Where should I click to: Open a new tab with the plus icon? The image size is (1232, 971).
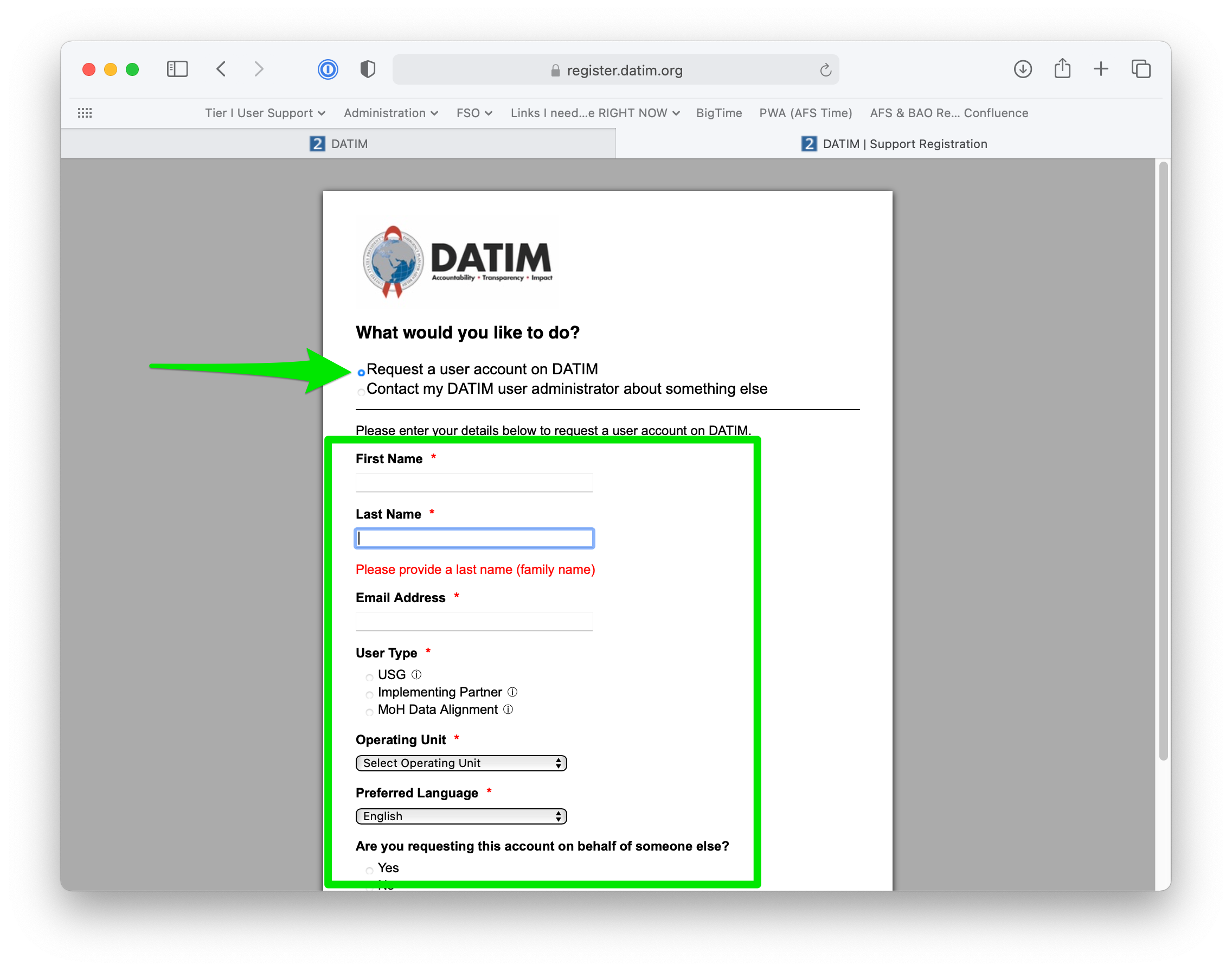tap(1101, 69)
